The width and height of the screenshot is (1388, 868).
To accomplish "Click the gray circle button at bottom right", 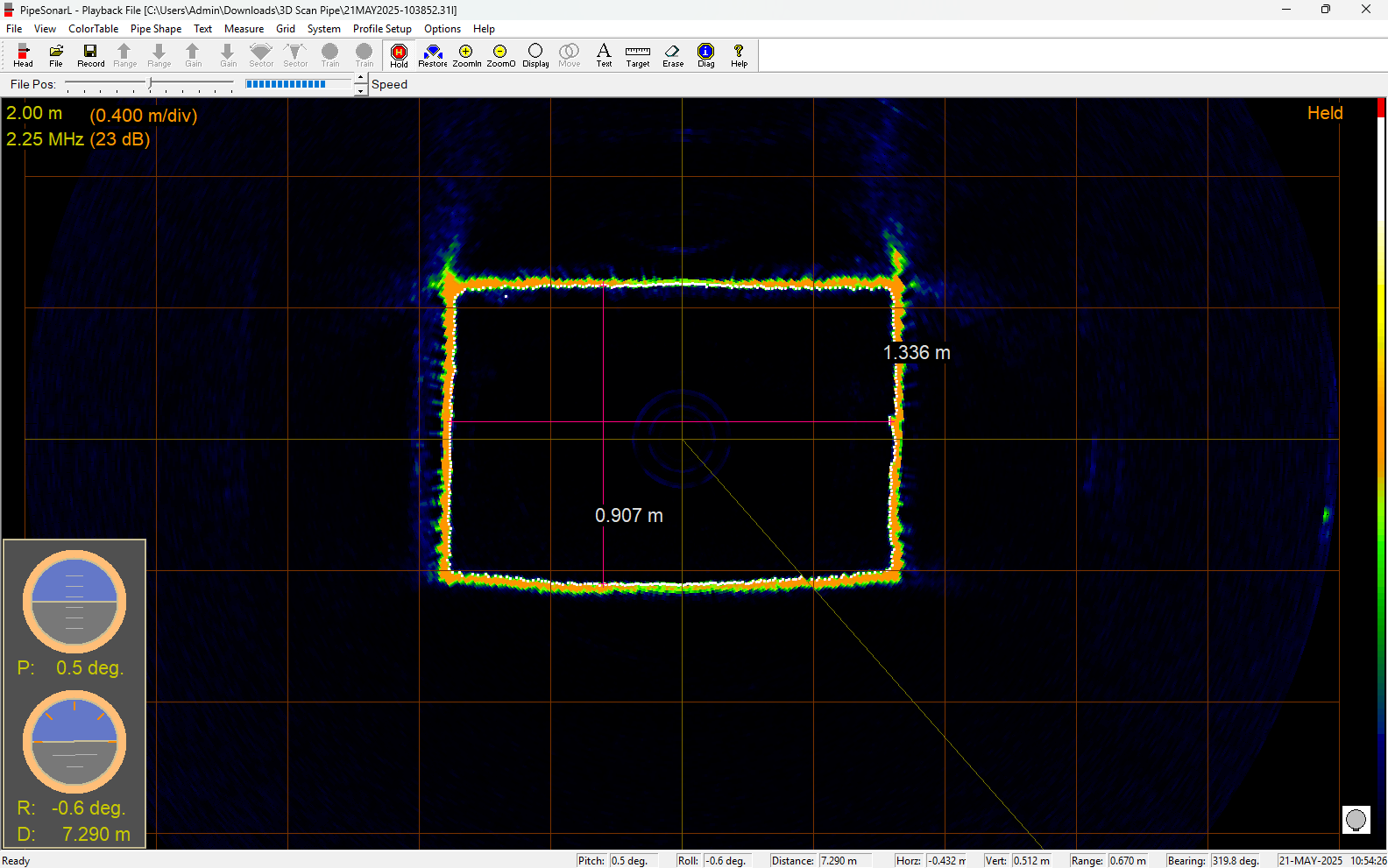I will 1356,820.
